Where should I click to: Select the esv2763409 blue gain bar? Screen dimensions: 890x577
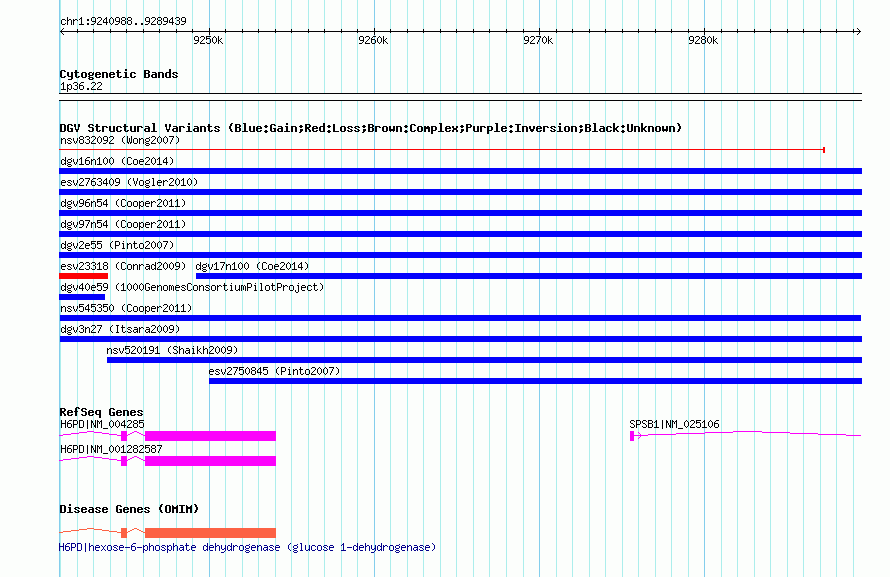460,192
